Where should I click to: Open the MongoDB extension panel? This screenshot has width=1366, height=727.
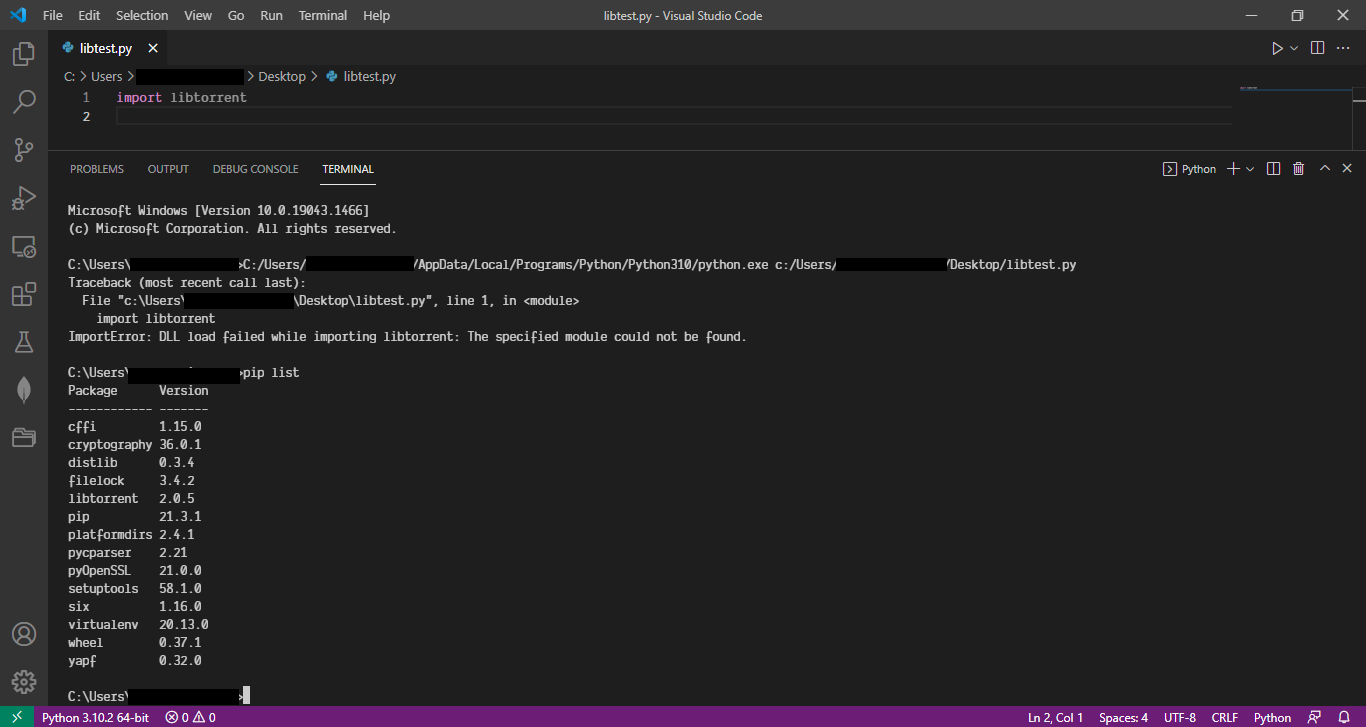(24, 389)
